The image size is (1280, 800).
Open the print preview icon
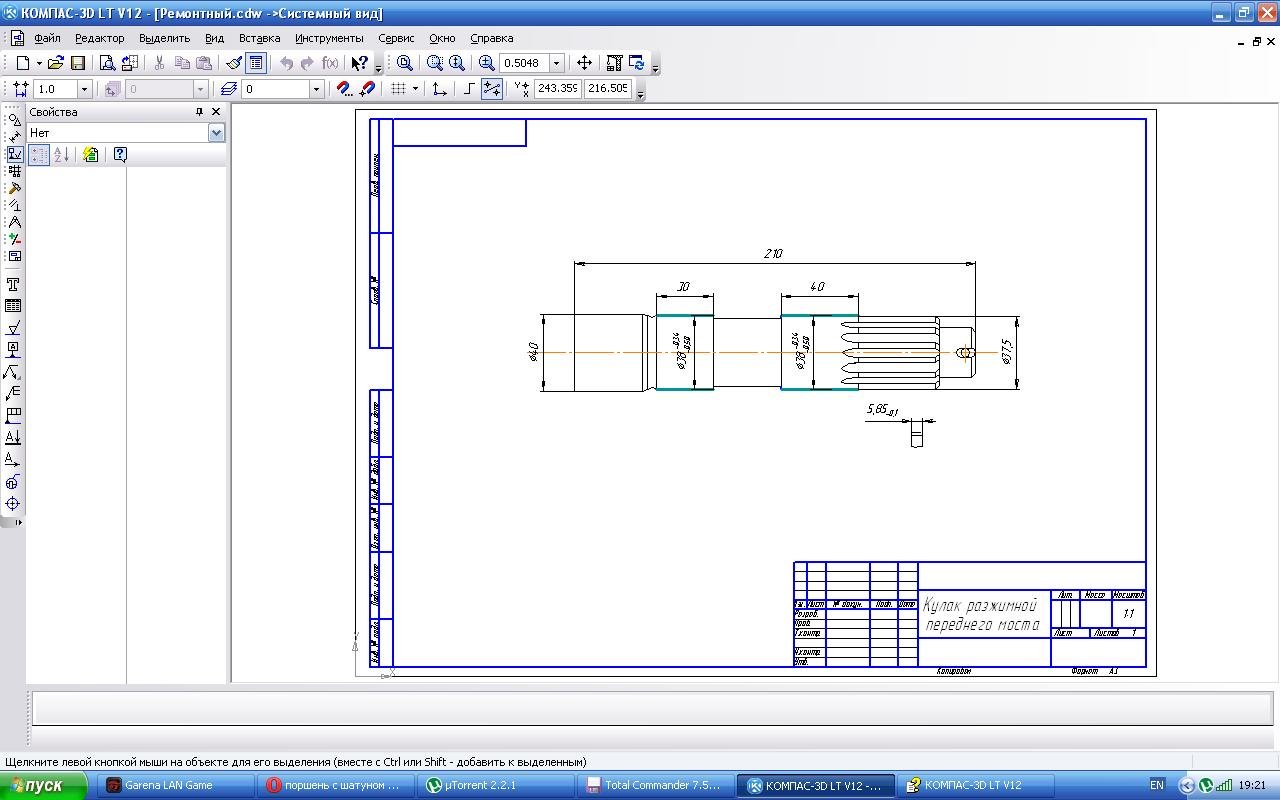pos(107,63)
